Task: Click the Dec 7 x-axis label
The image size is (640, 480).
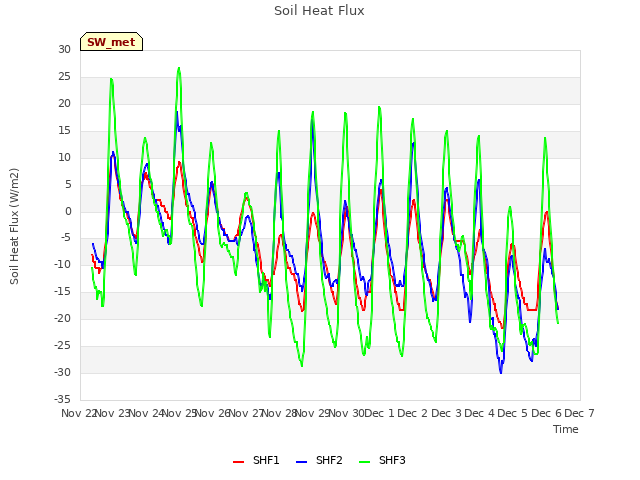Action: point(579,413)
